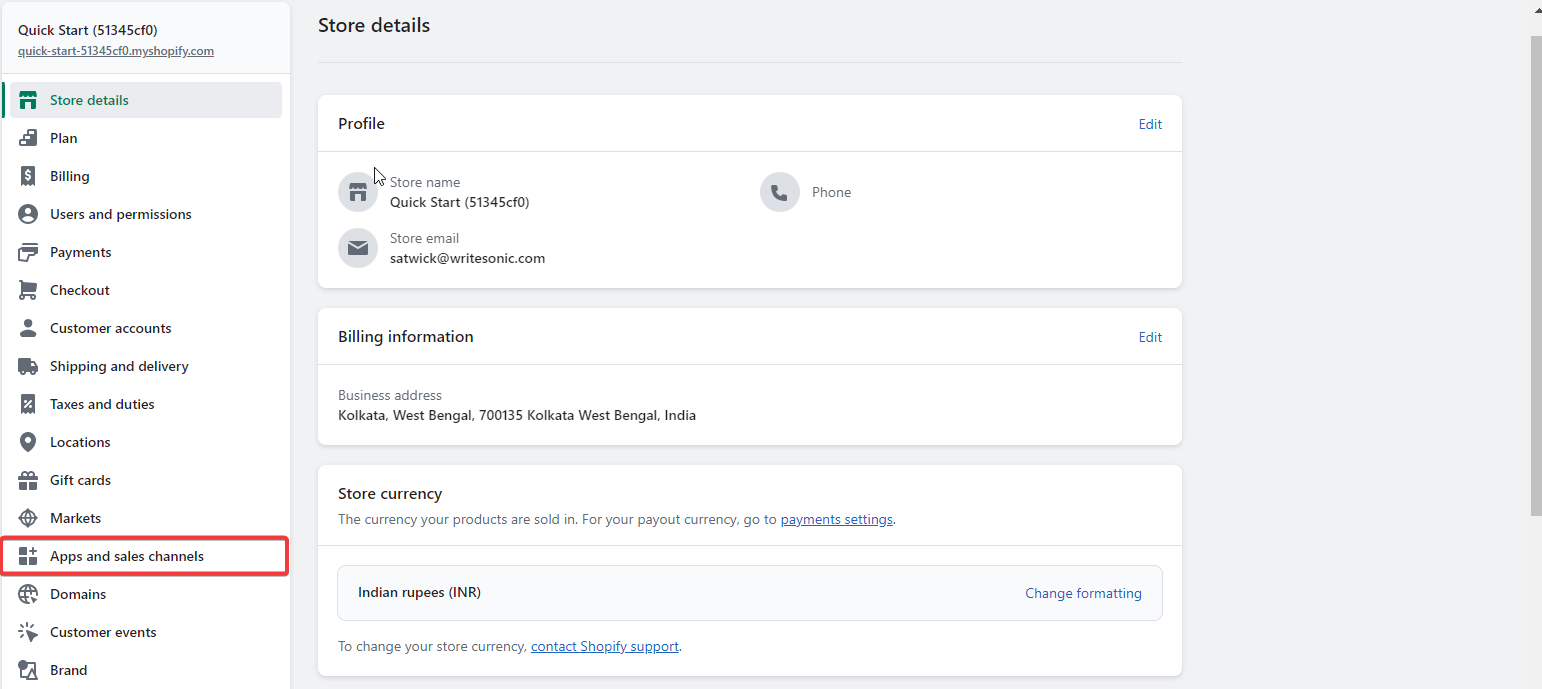
Task: Click the Checkout shopping cart icon
Action: tap(28, 290)
